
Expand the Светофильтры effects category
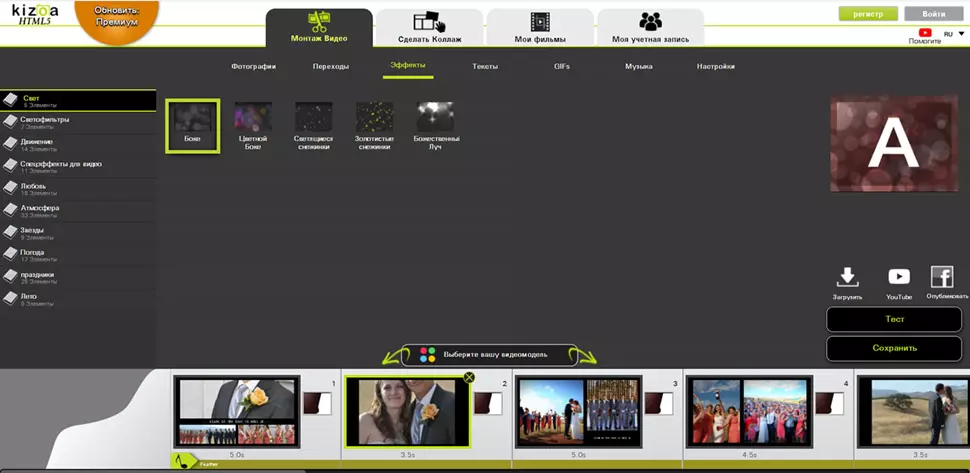[45, 120]
